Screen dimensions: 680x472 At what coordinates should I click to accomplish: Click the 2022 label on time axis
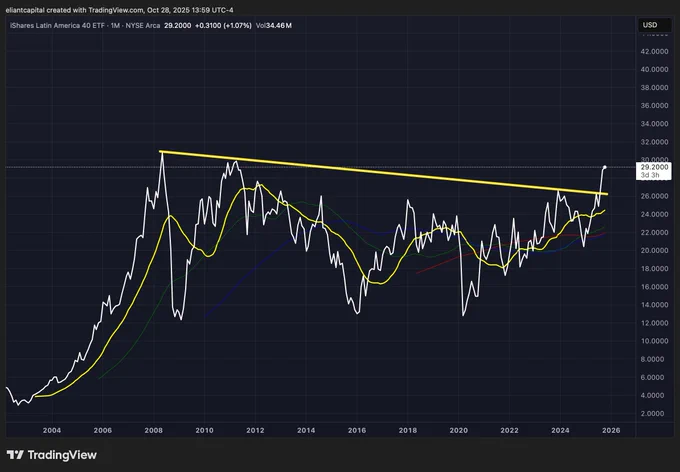pyautogui.click(x=509, y=430)
